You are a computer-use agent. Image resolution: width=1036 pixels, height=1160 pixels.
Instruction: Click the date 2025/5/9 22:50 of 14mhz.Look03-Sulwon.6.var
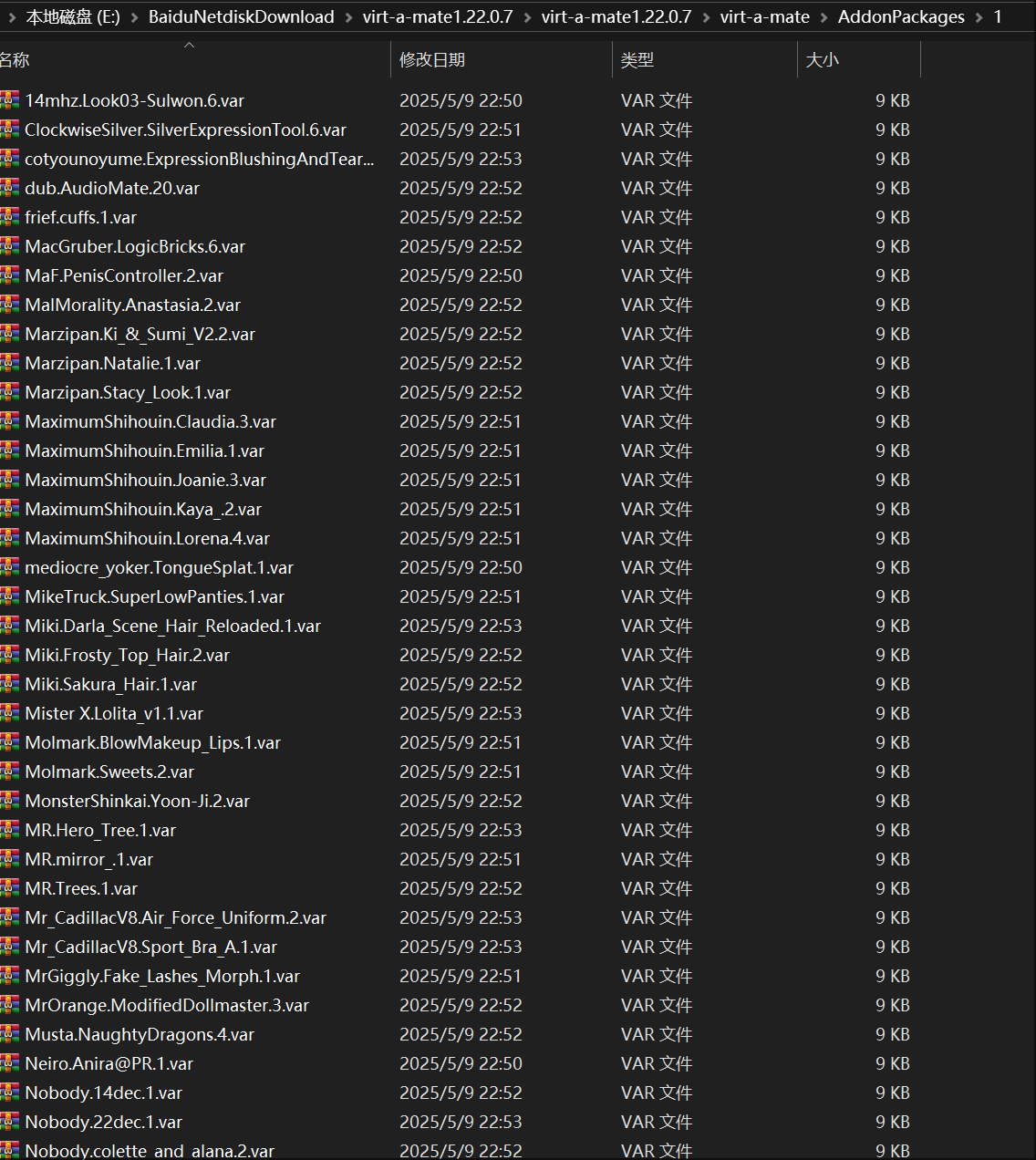tap(461, 100)
